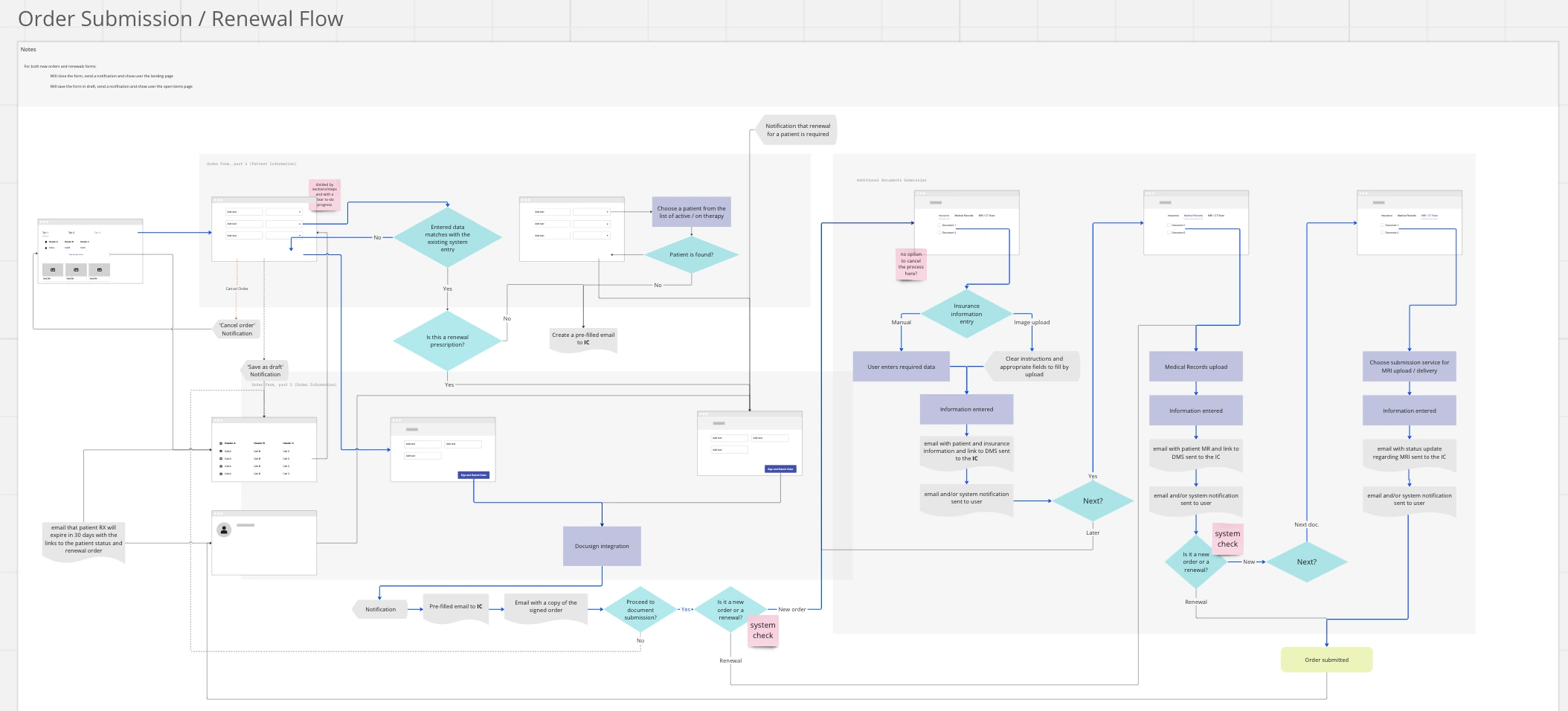Click 'Tab 2' in the landing page wireframe
The width and height of the screenshot is (1568, 711).
point(71,233)
